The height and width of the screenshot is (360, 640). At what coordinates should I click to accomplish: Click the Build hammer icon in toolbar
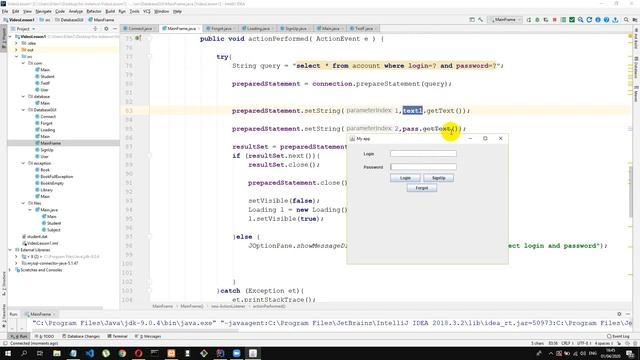coord(480,20)
